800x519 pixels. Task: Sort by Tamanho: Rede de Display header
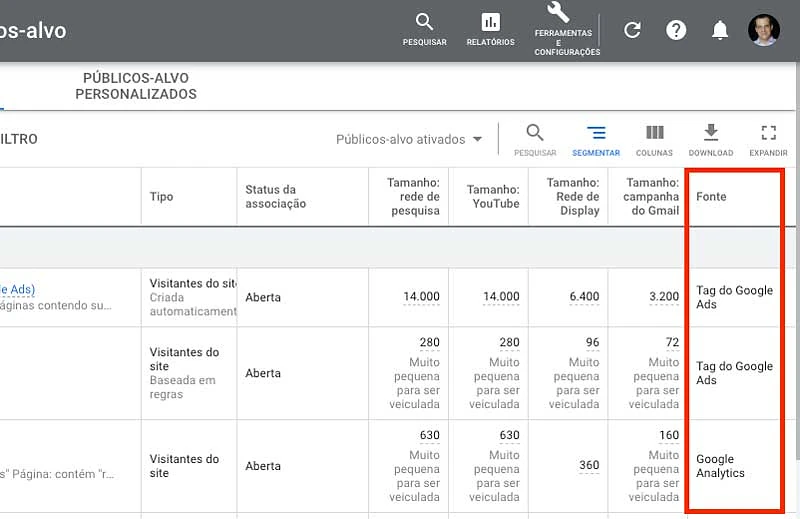tap(573, 196)
